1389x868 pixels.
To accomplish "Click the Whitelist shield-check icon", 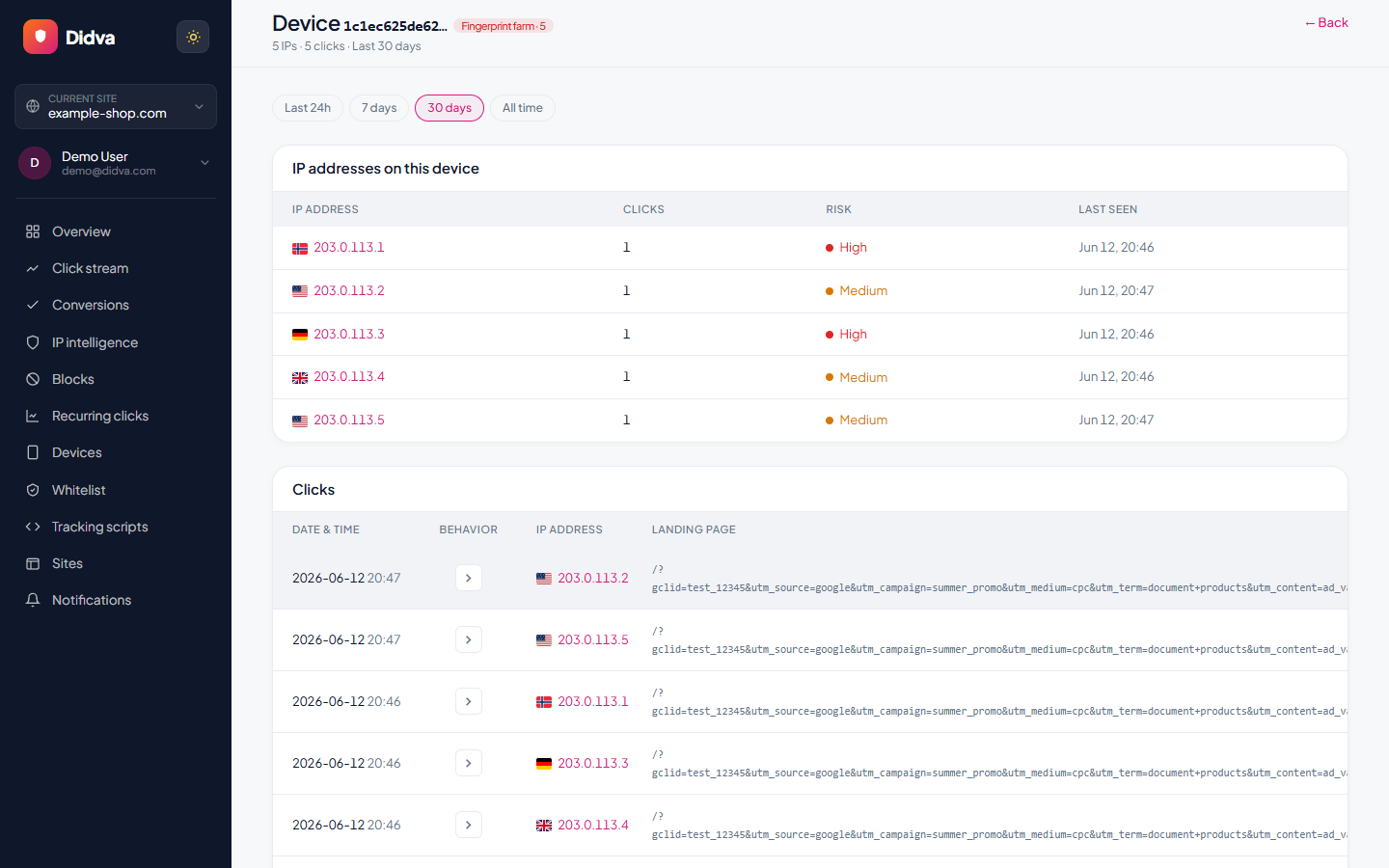I will click(x=33, y=490).
